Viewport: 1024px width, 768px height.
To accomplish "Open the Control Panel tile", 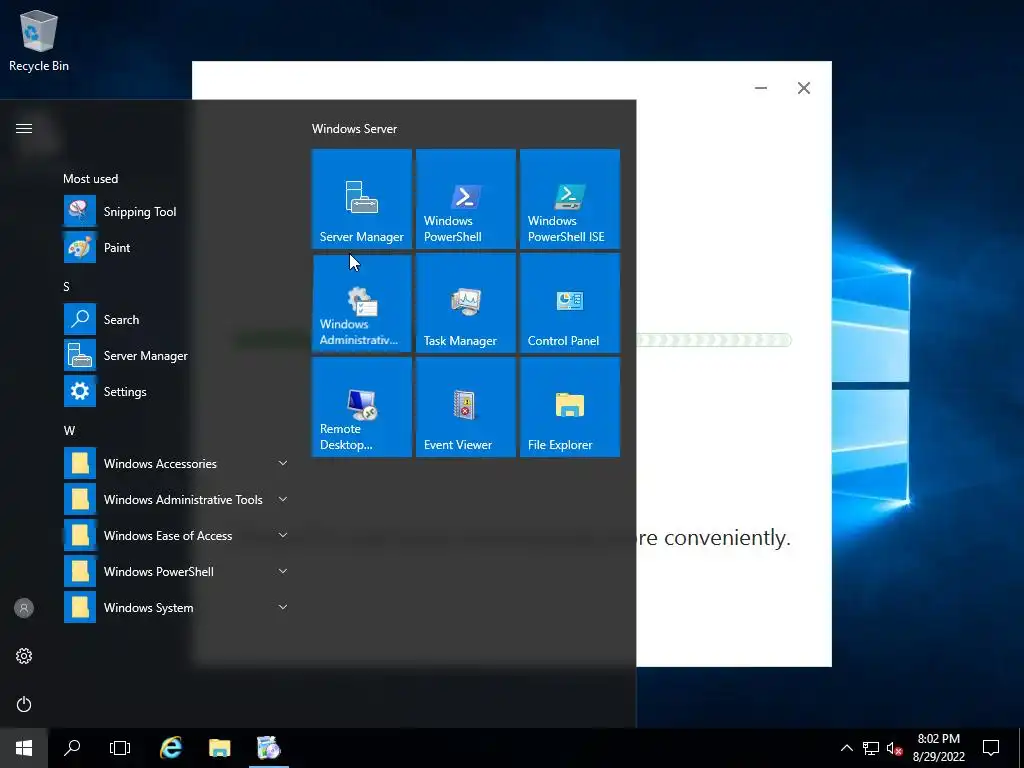I will point(569,303).
